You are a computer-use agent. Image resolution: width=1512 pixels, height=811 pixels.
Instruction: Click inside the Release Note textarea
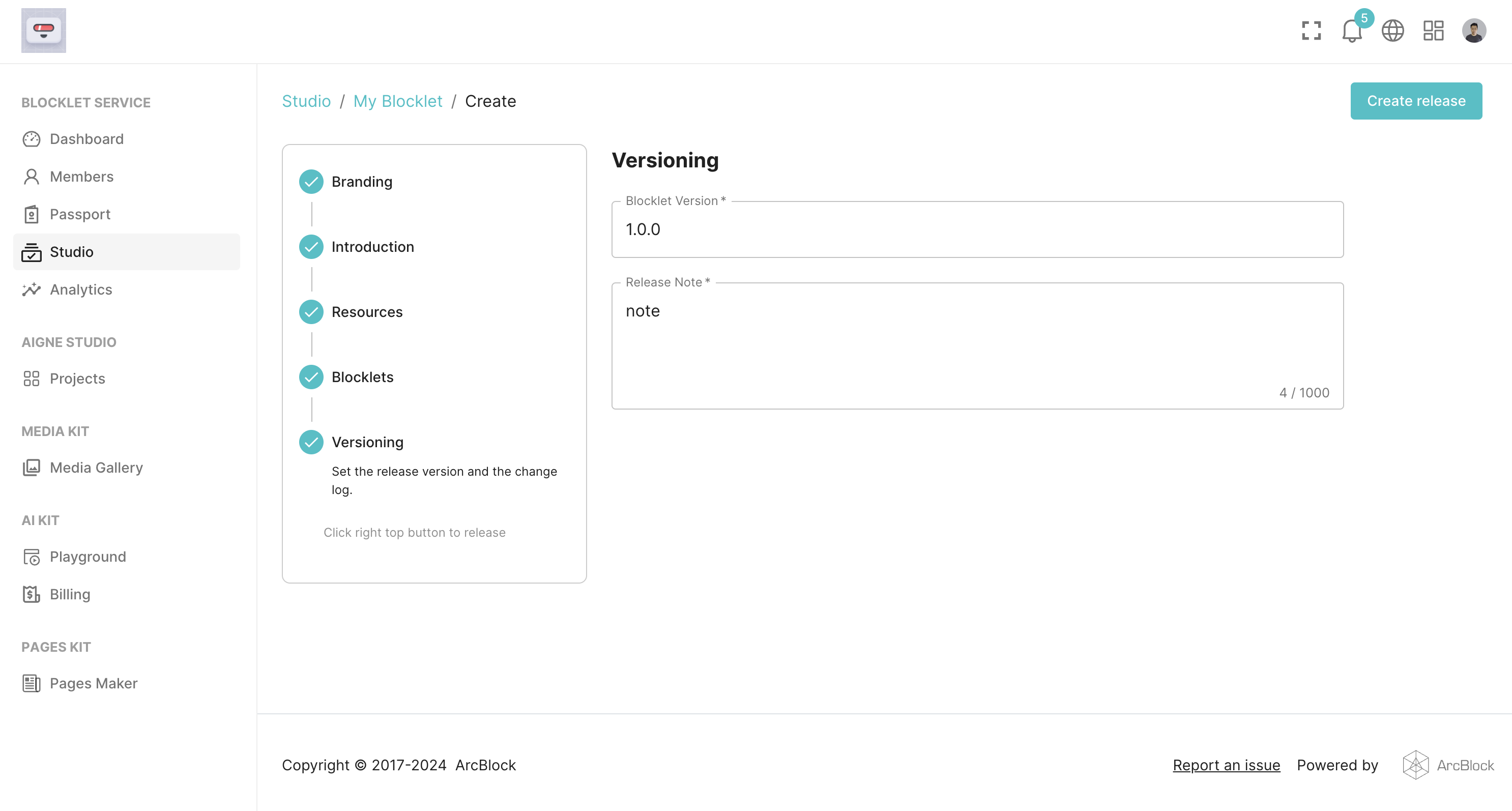coord(977,346)
